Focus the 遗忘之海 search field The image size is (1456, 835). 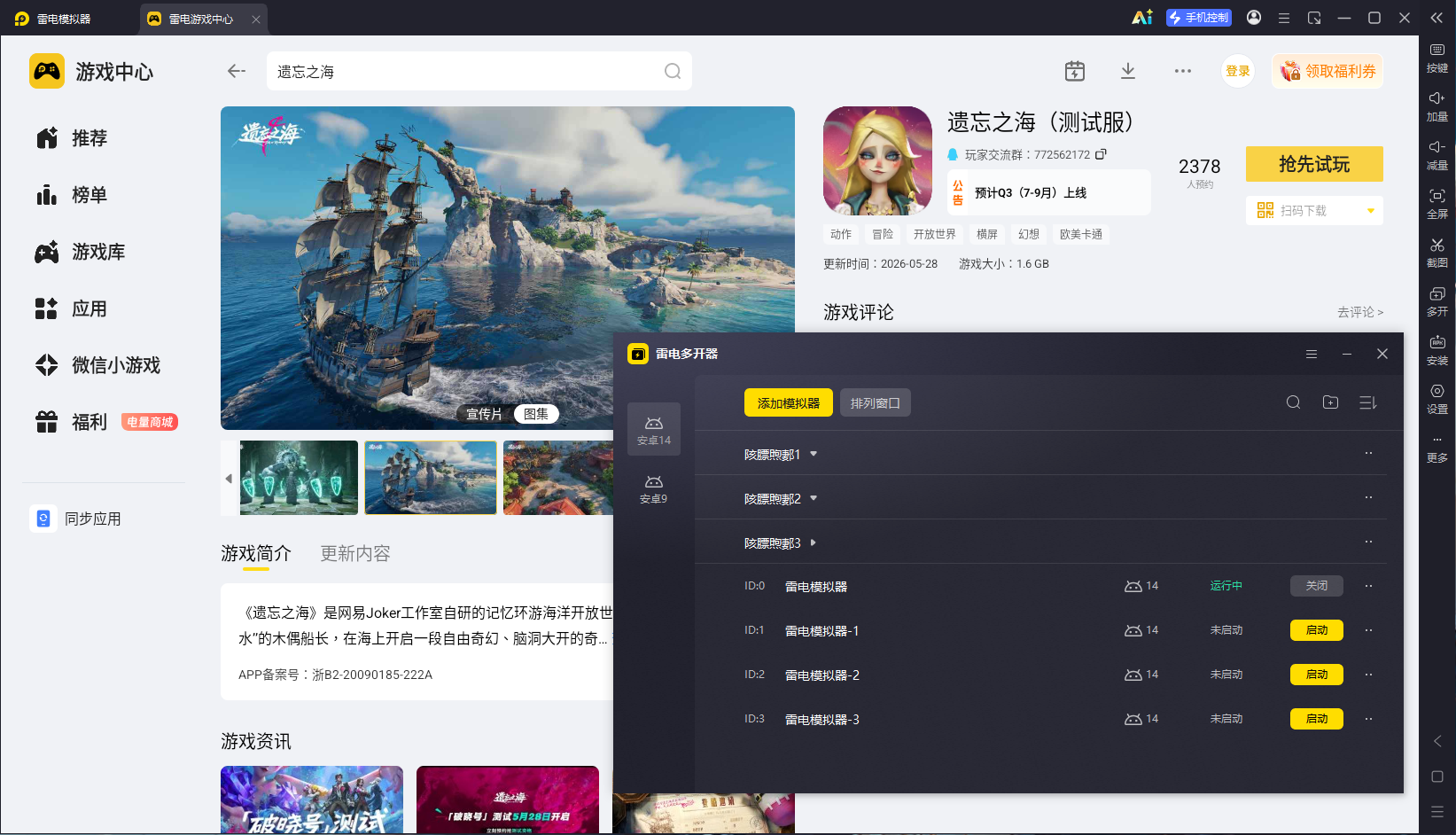tap(479, 71)
